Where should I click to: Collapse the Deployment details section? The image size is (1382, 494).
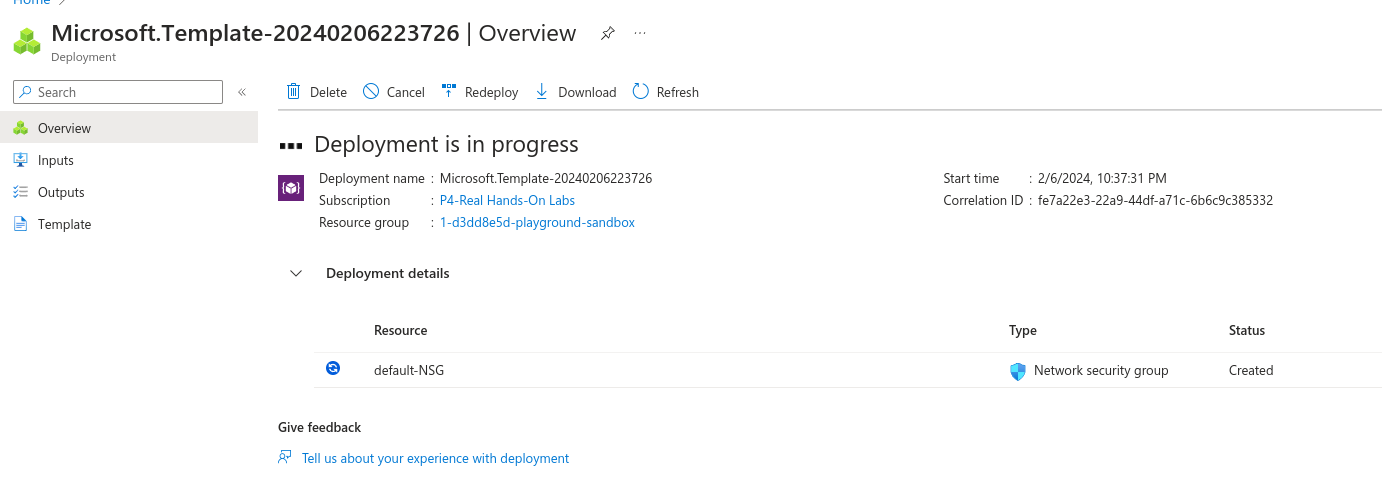click(x=296, y=273)
